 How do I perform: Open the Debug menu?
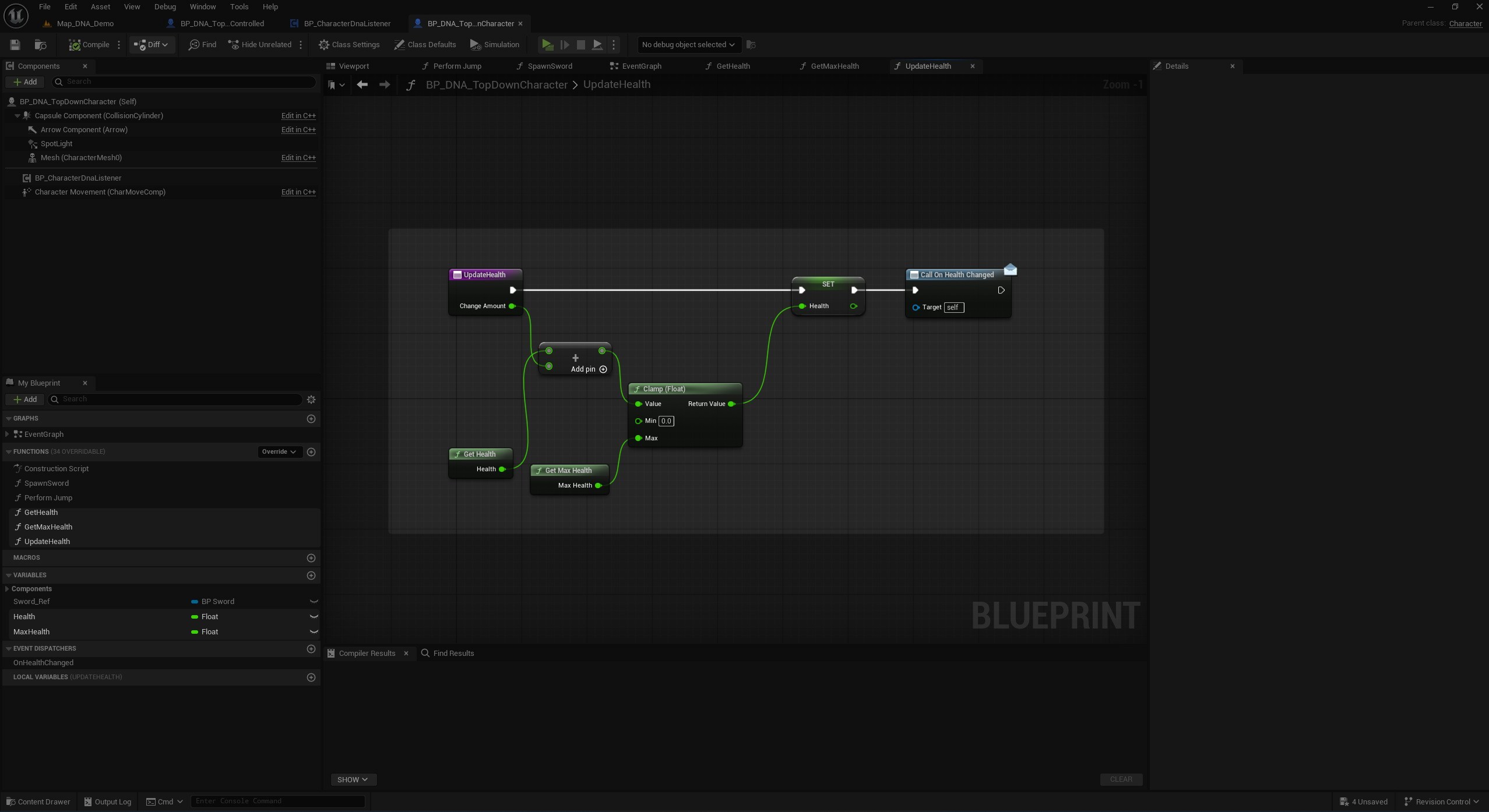[x=165, y=7]
